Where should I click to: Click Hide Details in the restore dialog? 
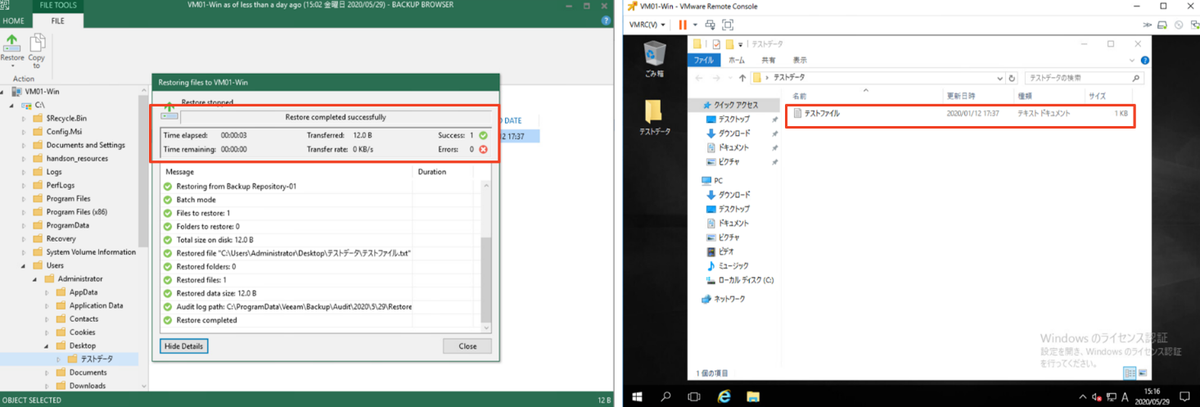(x=183, y=346)
